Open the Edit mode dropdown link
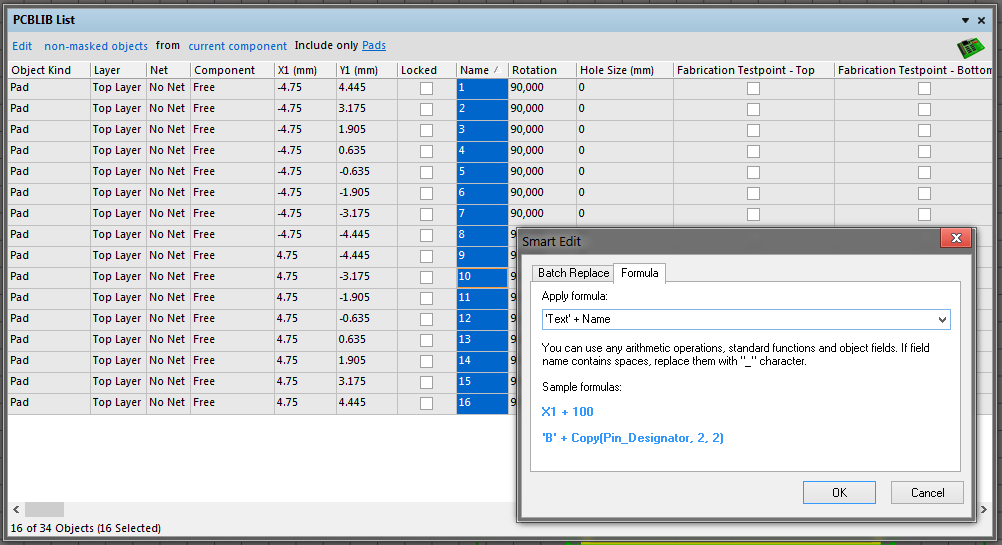The height and width of the screenshot is (545, 1002). [x=22, y=46]
